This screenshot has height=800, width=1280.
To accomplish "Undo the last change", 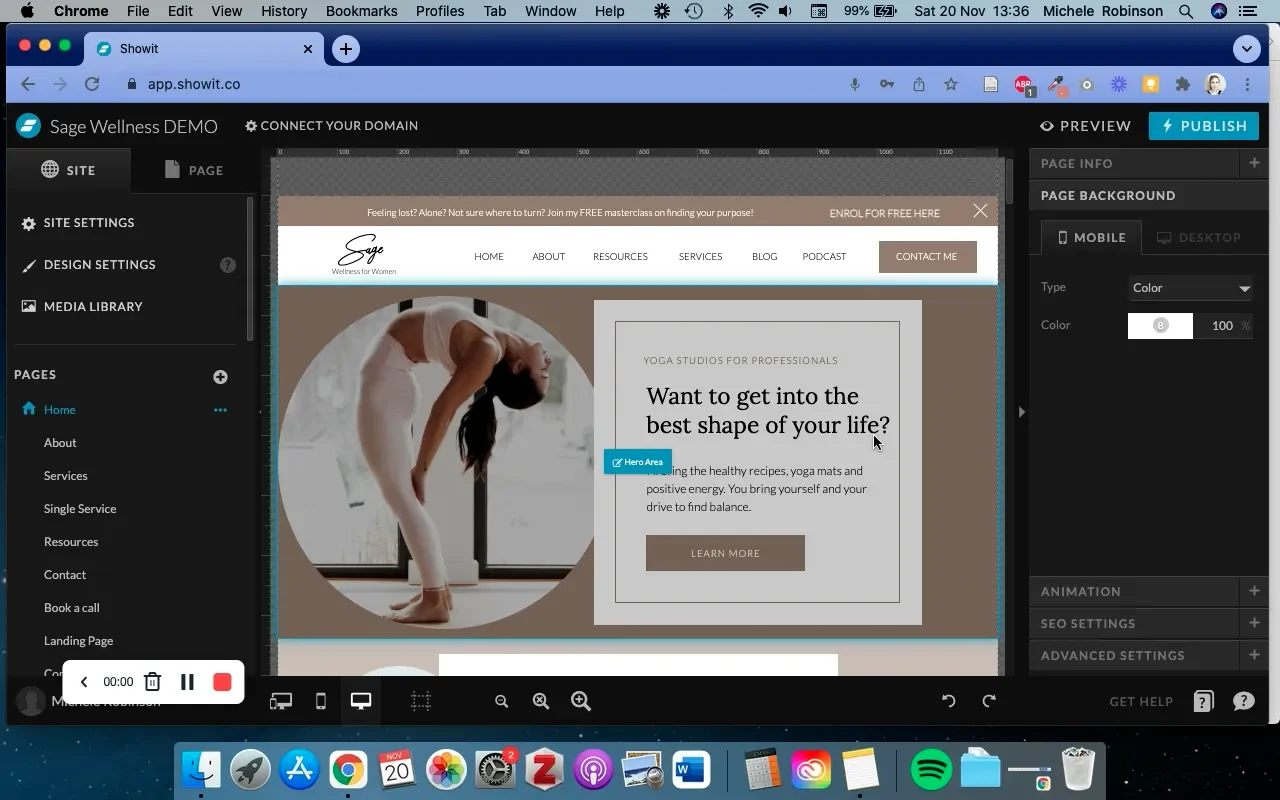I will tap(949, 701).
